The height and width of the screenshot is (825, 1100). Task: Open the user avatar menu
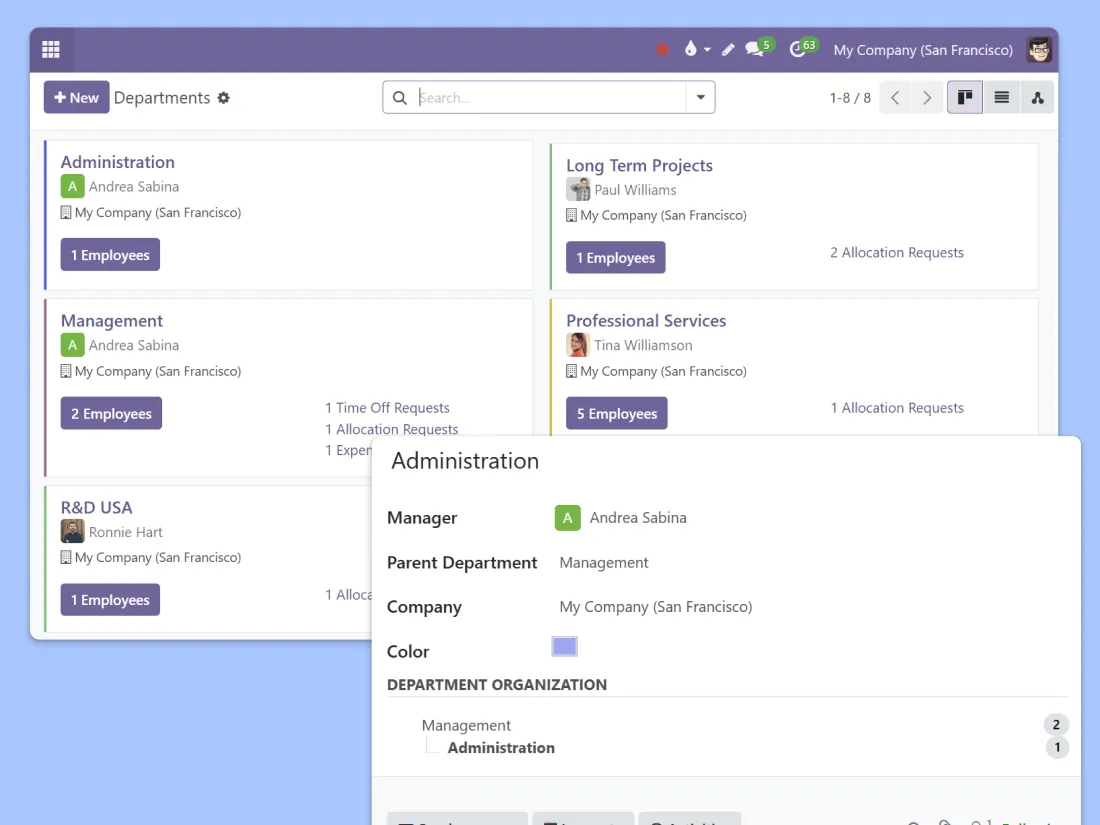coord(1039,50)
